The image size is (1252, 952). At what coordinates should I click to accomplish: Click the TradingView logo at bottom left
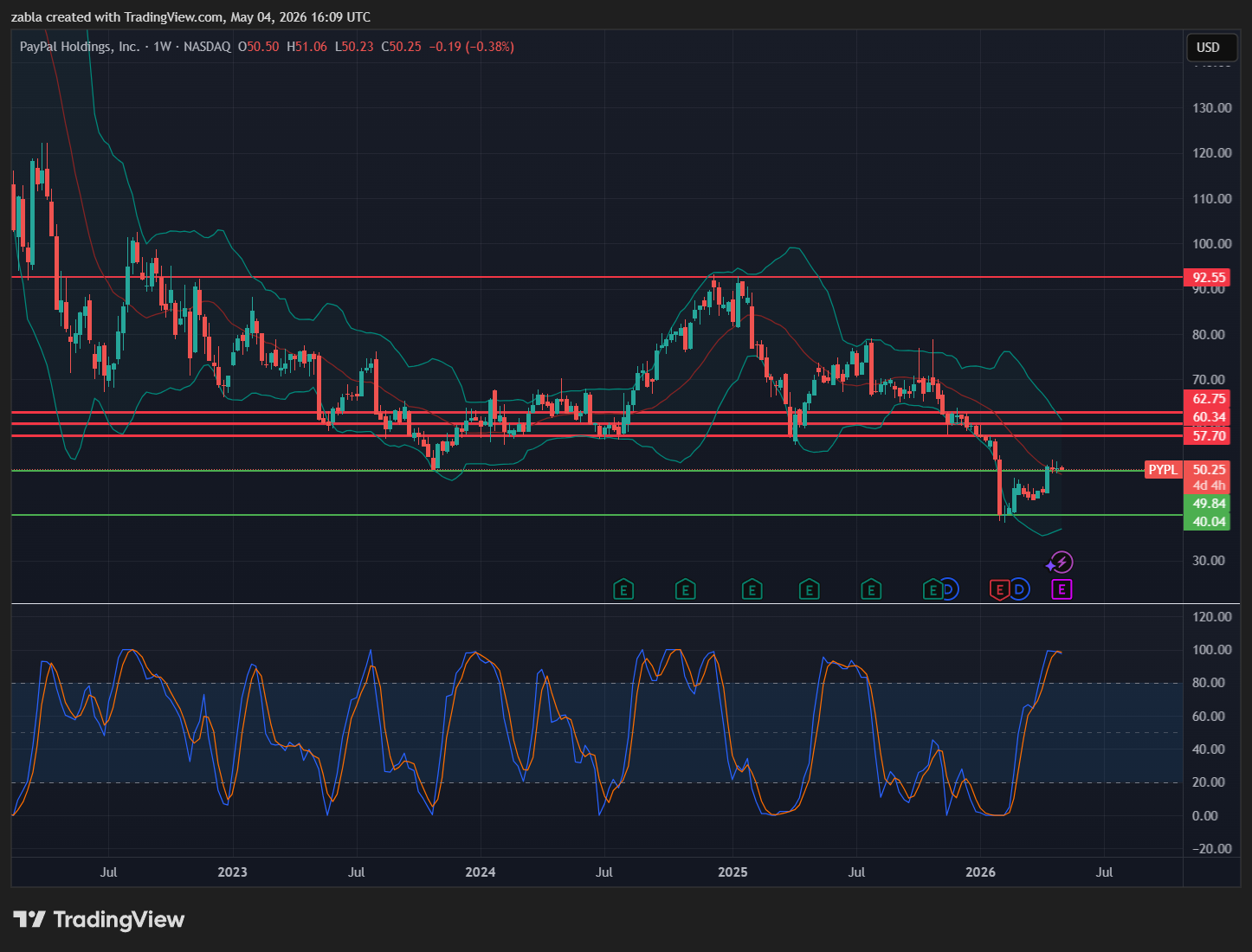click(x=99, y=919)
